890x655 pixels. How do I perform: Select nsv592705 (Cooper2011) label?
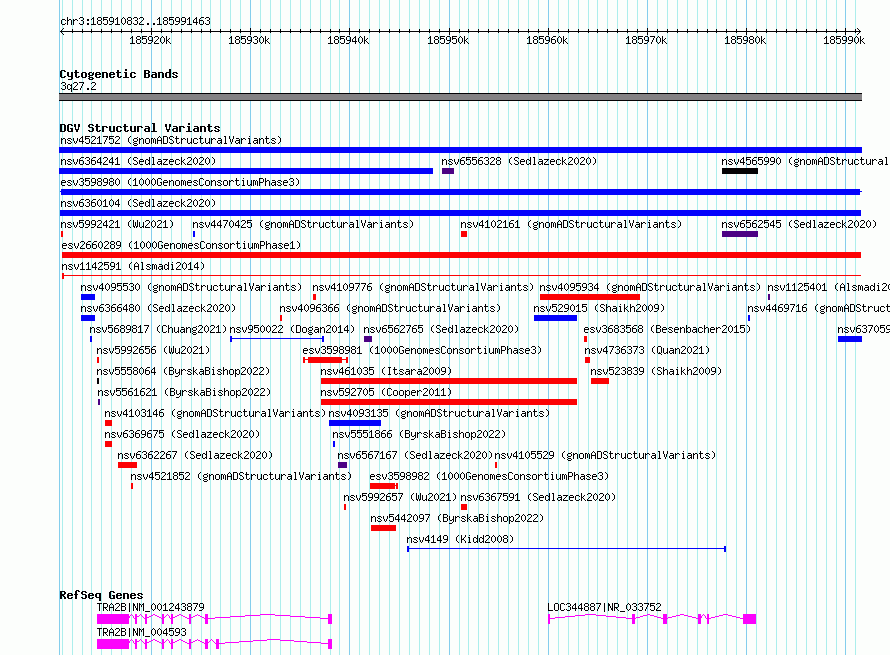[386, 392]
